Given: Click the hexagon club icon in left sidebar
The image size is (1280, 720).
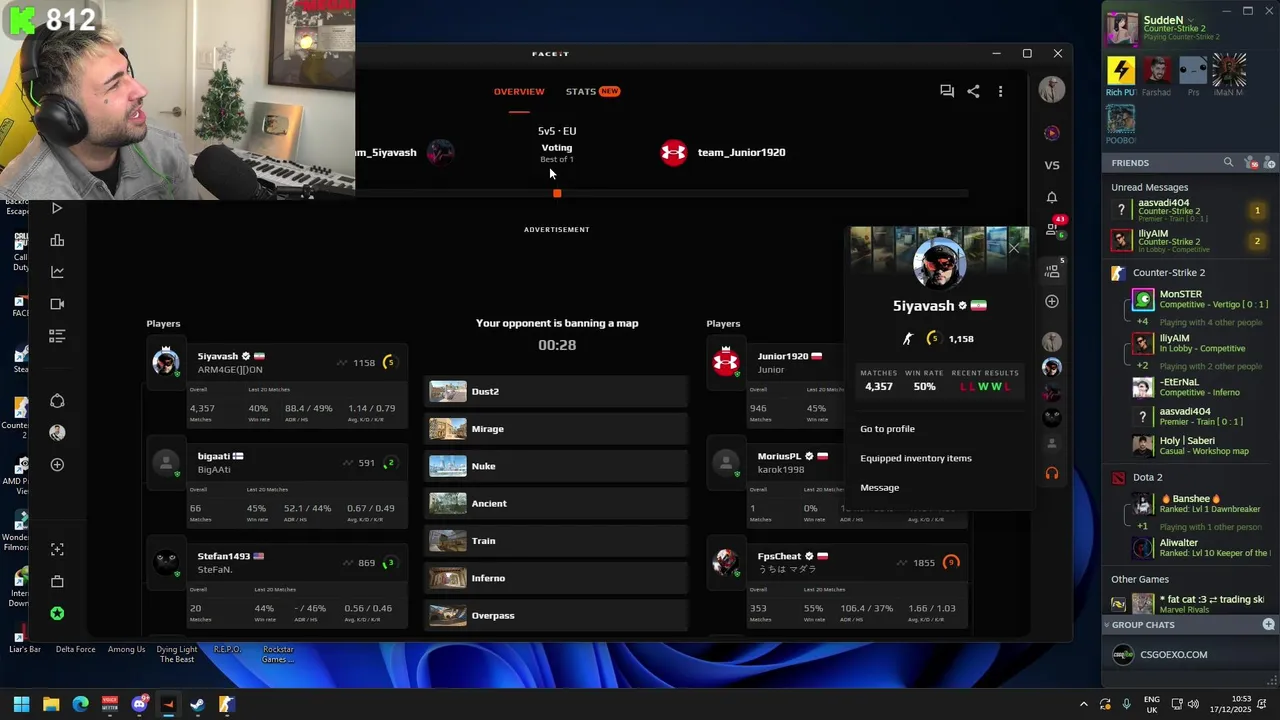Looking at the screenshot, I should [57, 401].
